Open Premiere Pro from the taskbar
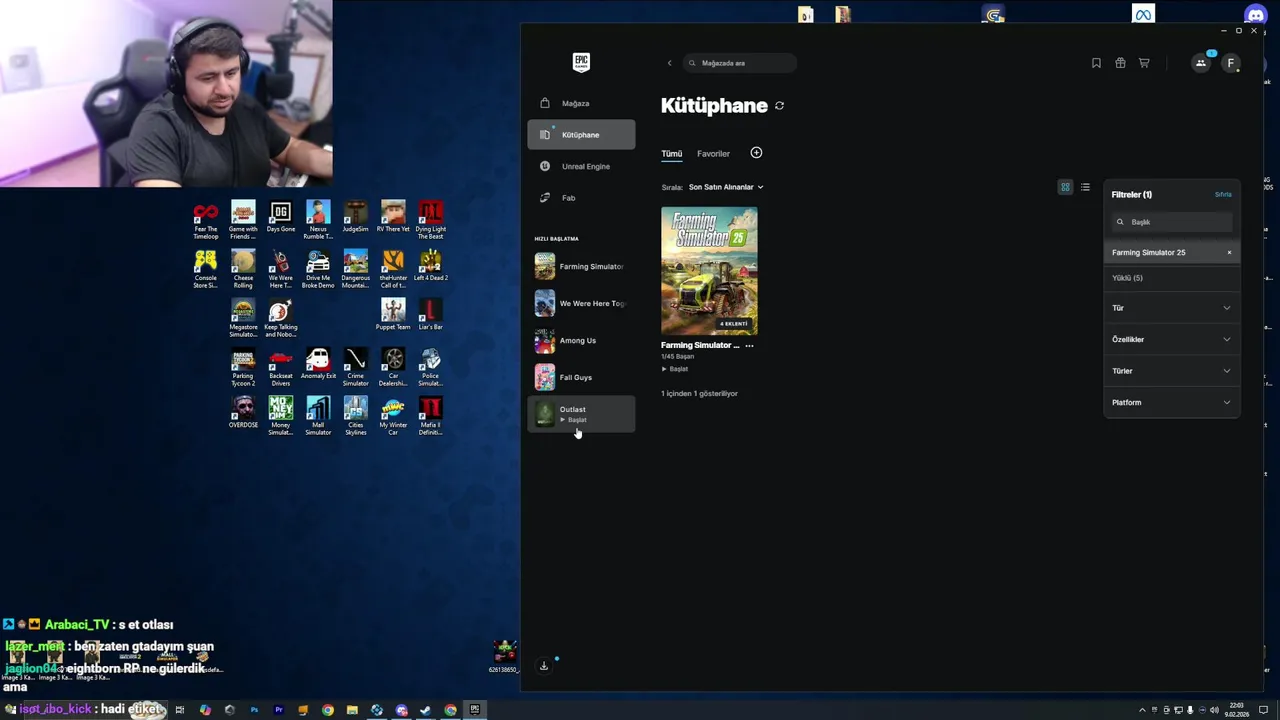The image size is (1280, 720). click(x=278, y=710)
